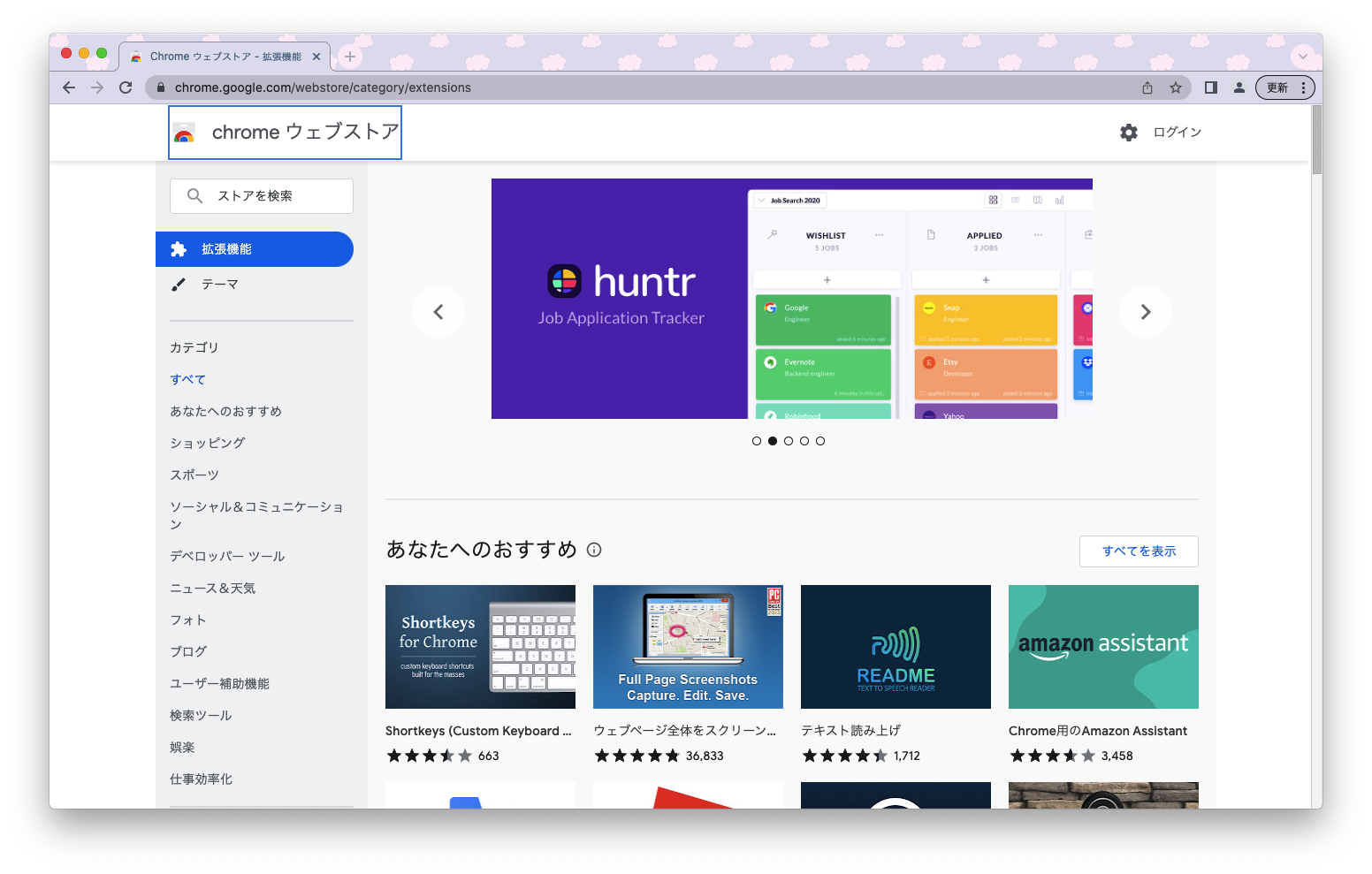Click the browser back arrow

69,87
